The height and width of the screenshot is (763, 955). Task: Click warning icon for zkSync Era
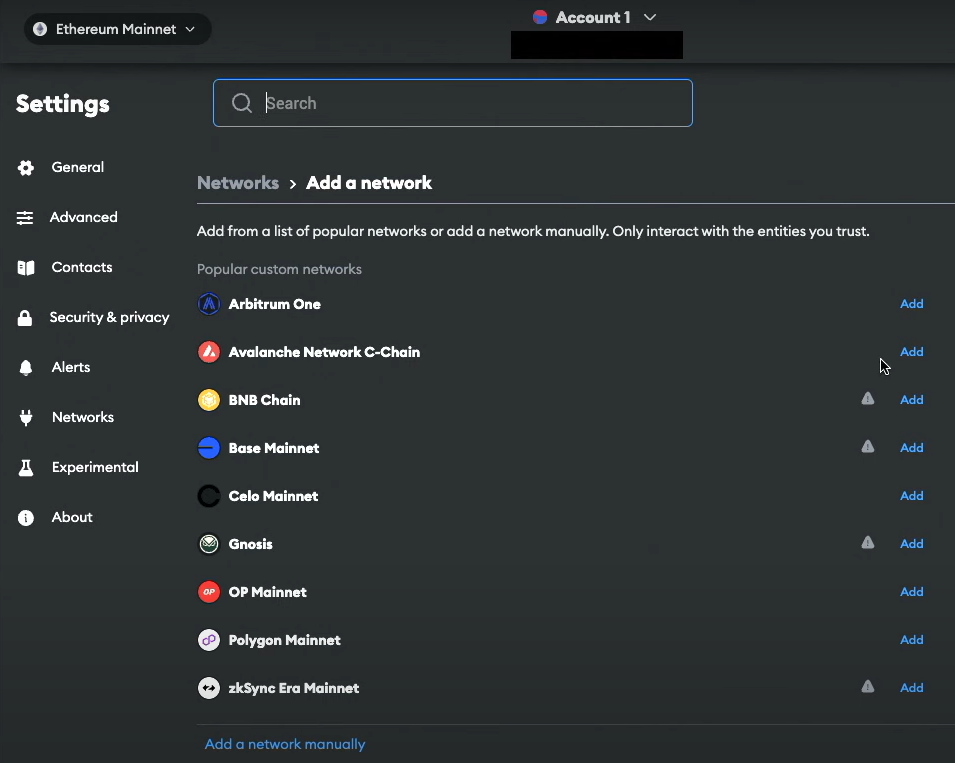(868, 687)
